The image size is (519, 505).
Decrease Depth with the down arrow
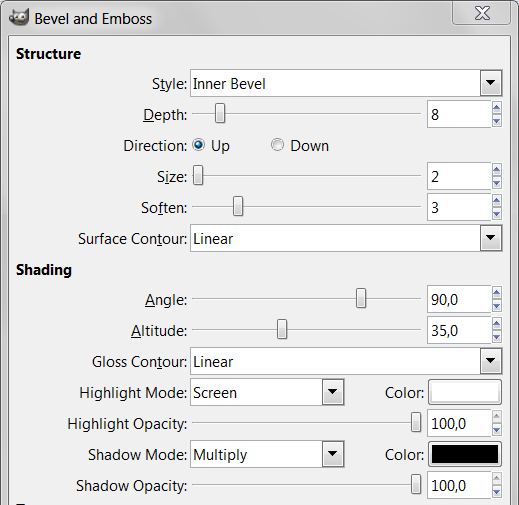497,121
